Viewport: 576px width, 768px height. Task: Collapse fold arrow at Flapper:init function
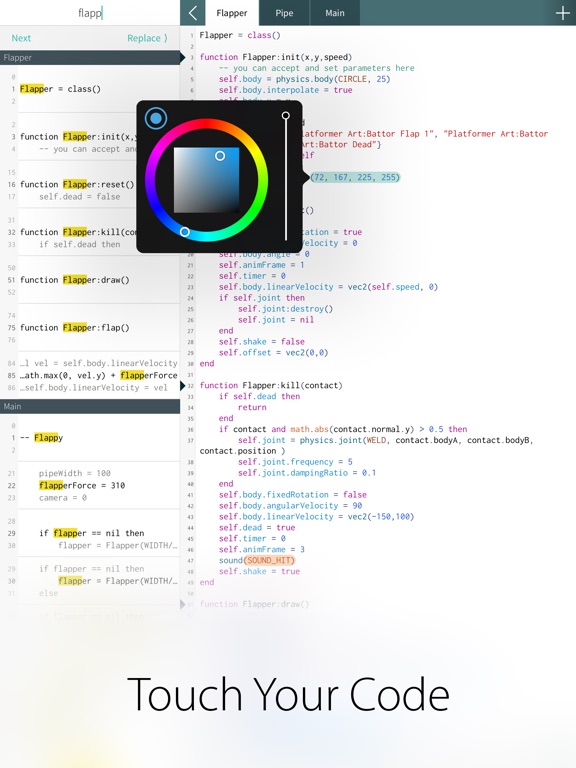tap(183, 57)
